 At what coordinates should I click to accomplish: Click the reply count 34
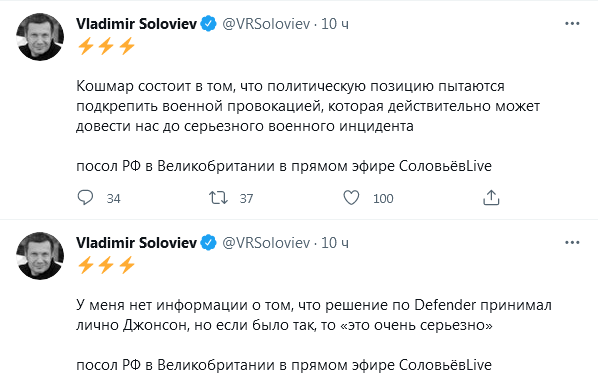[113, 198]
